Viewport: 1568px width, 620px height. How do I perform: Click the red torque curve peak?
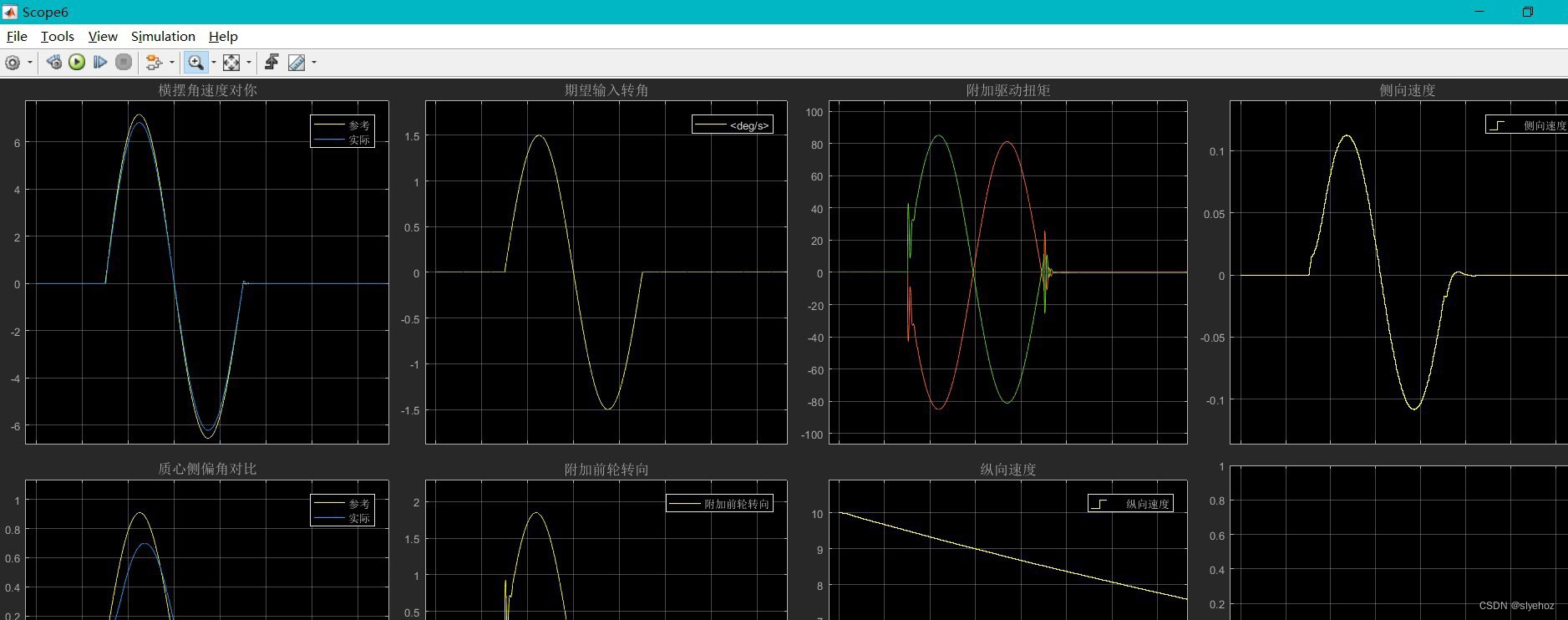1008,142
